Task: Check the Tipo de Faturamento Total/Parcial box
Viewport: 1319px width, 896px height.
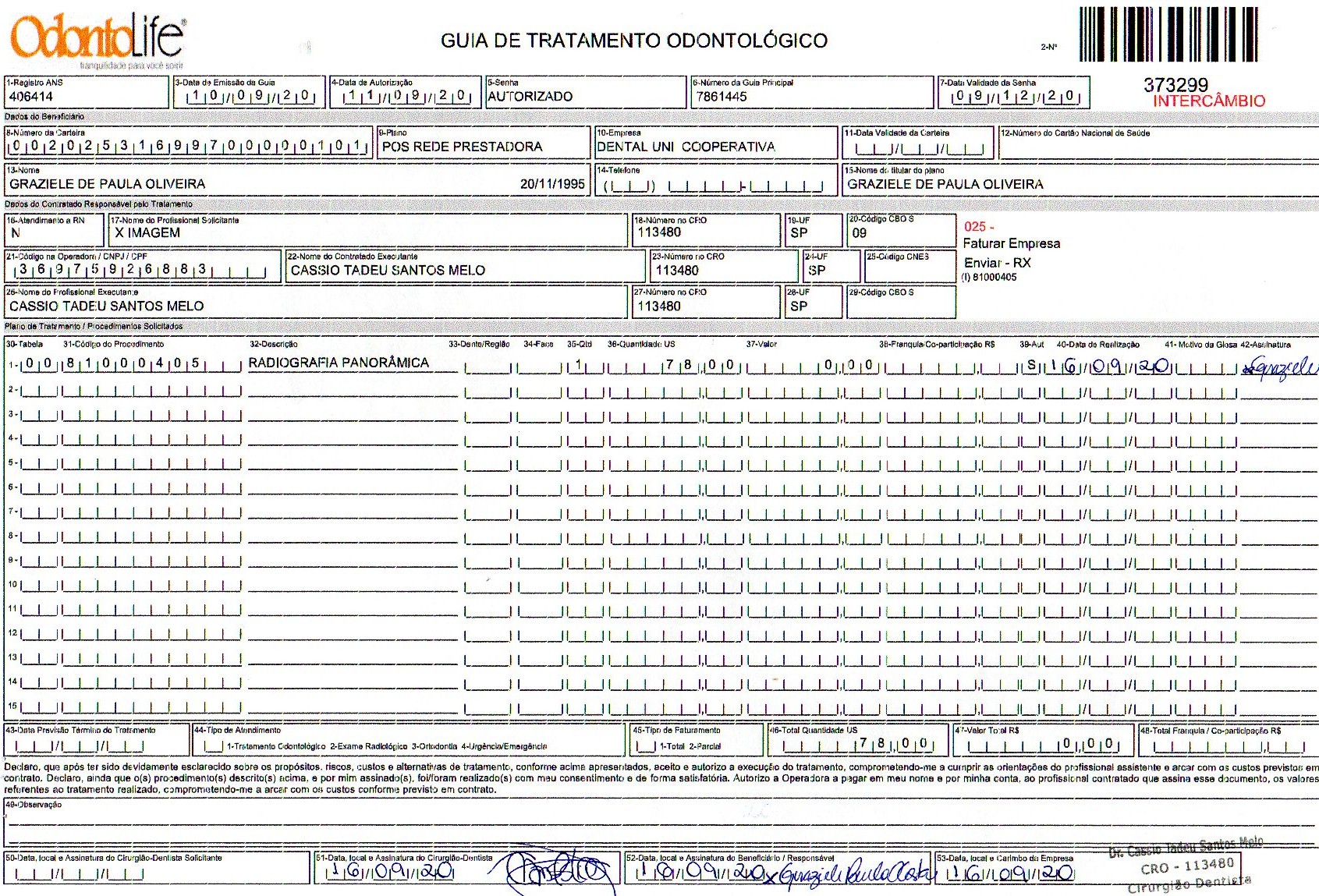Action: pos(646,746)
